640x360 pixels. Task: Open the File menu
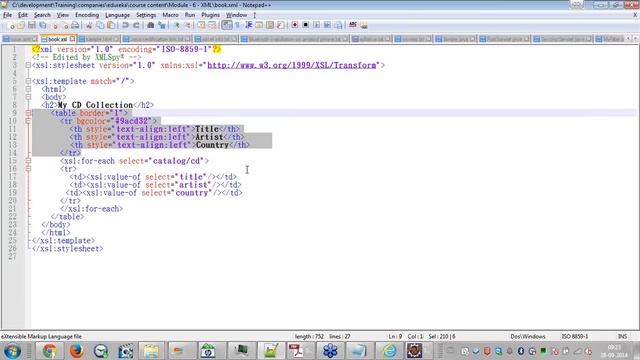coord(7,15)
